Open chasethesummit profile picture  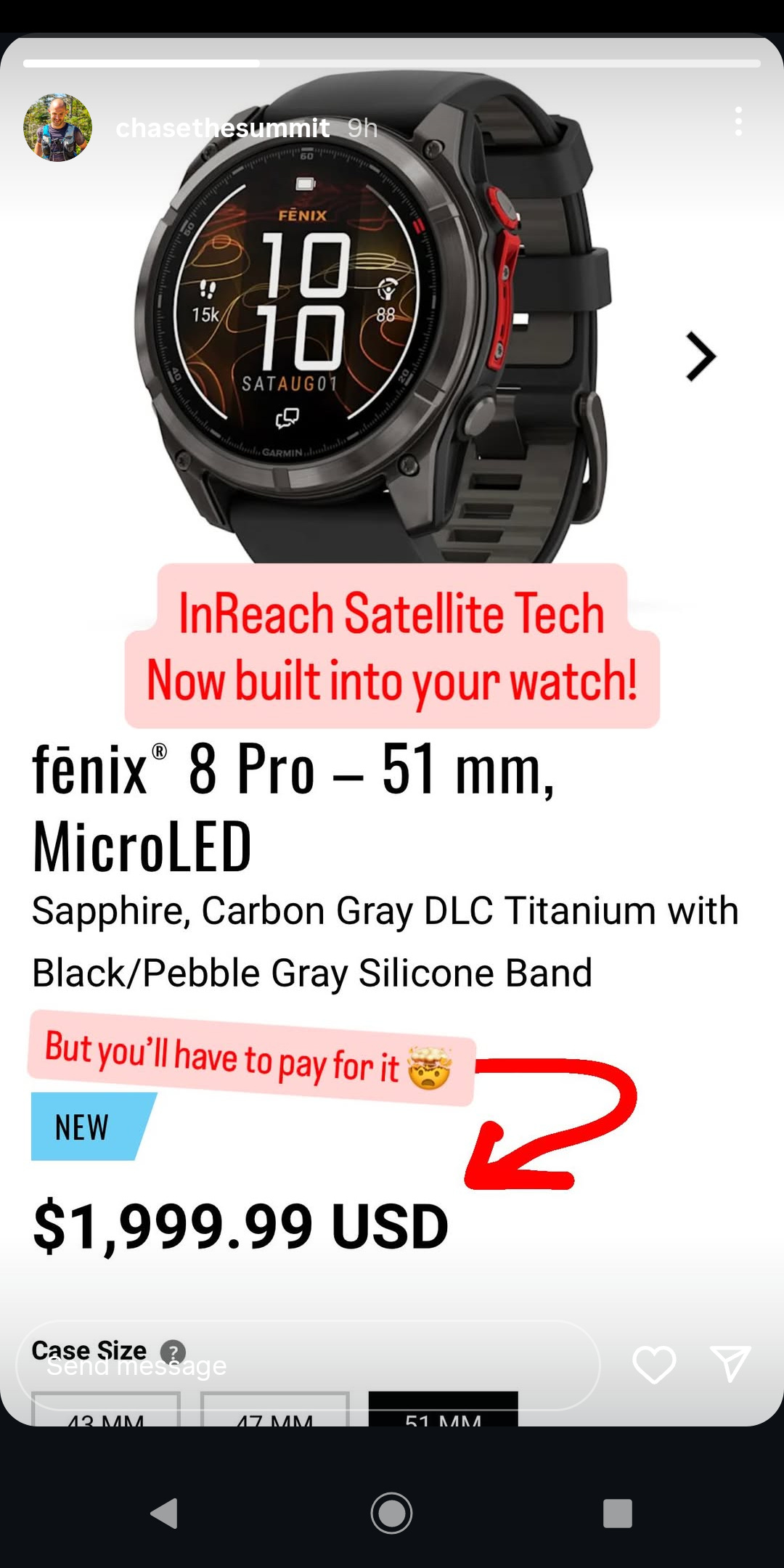point(58,128)
